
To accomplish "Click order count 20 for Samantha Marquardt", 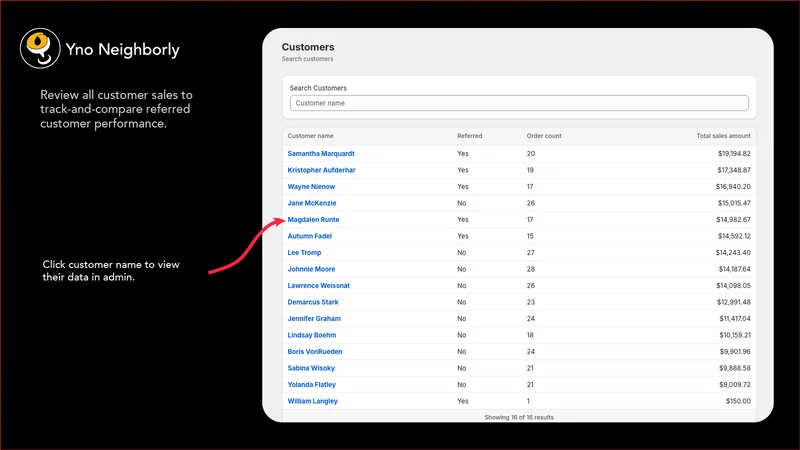I will tap(531, 154).
